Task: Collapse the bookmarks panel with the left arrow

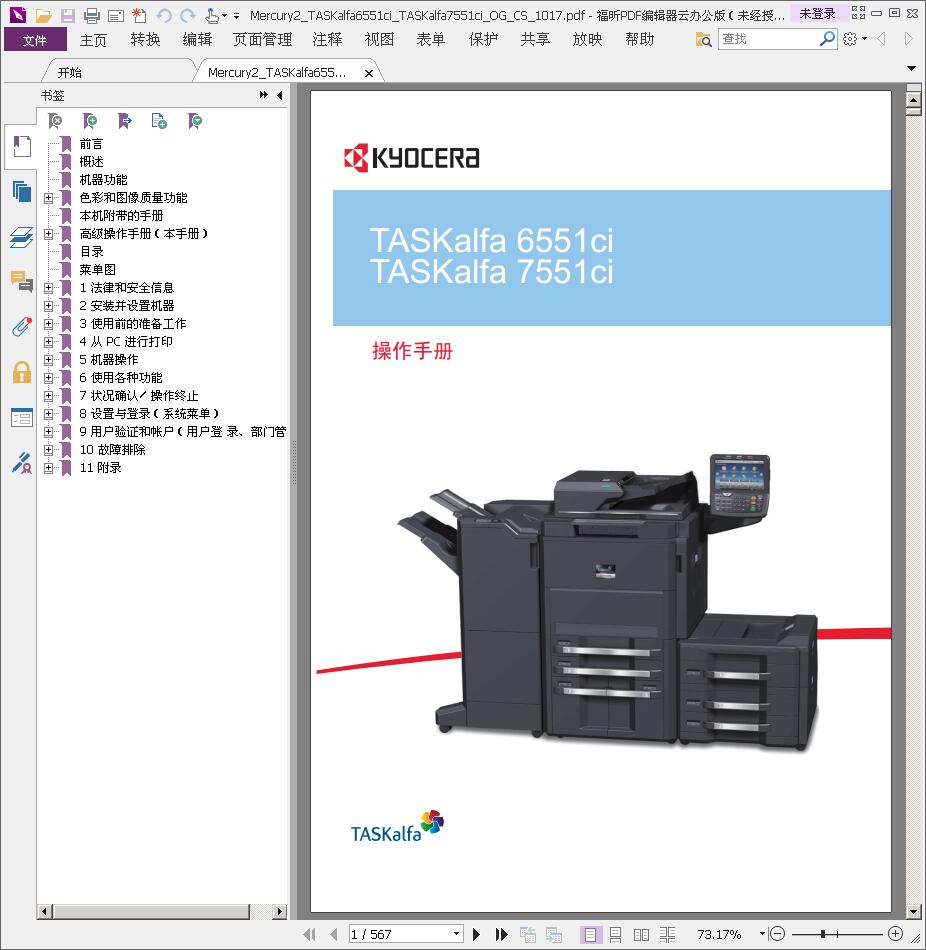Action: [x=279, y=95]
